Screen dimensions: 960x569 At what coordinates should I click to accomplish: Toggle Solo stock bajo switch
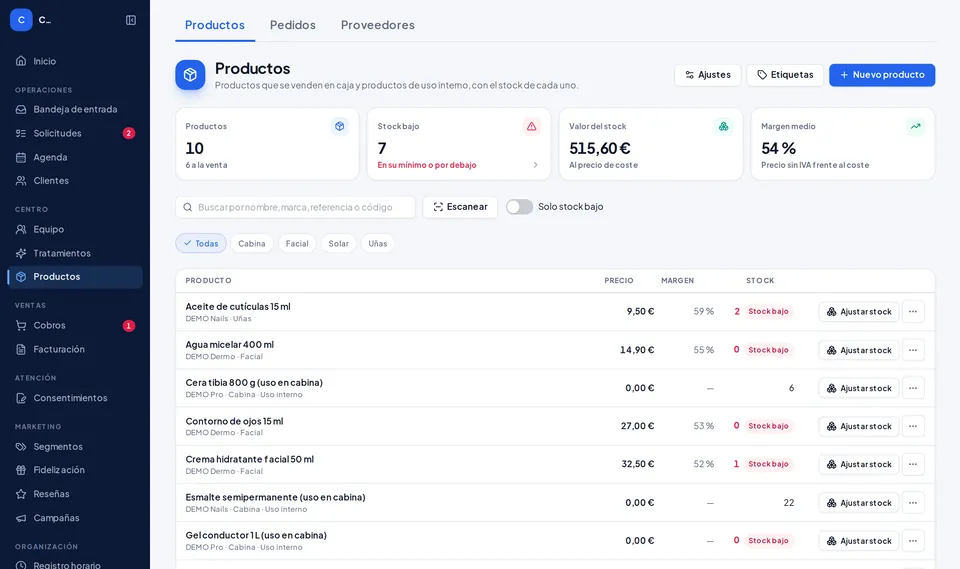point(519,207)
